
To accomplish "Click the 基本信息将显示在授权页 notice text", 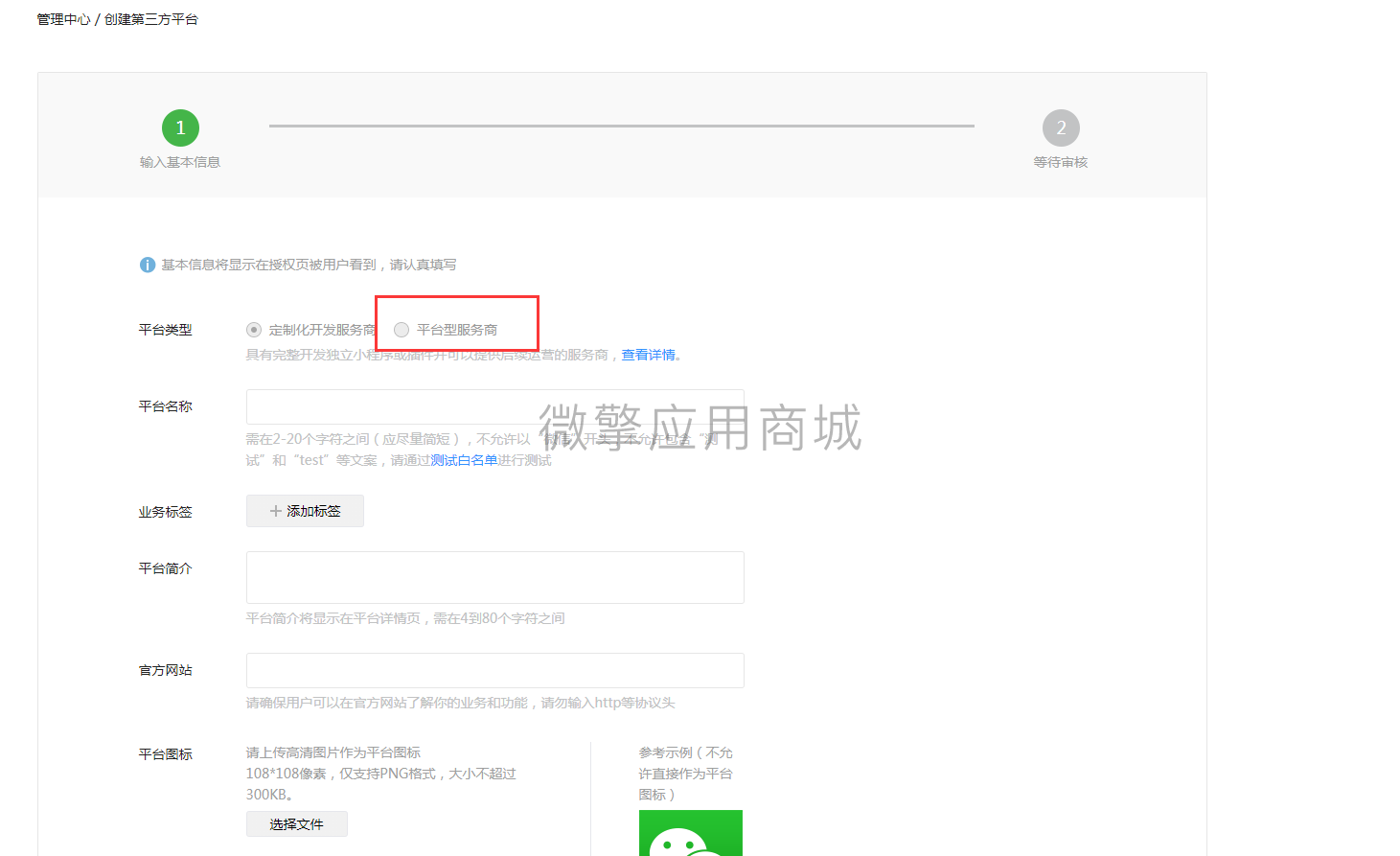I will tap(309, 265).
